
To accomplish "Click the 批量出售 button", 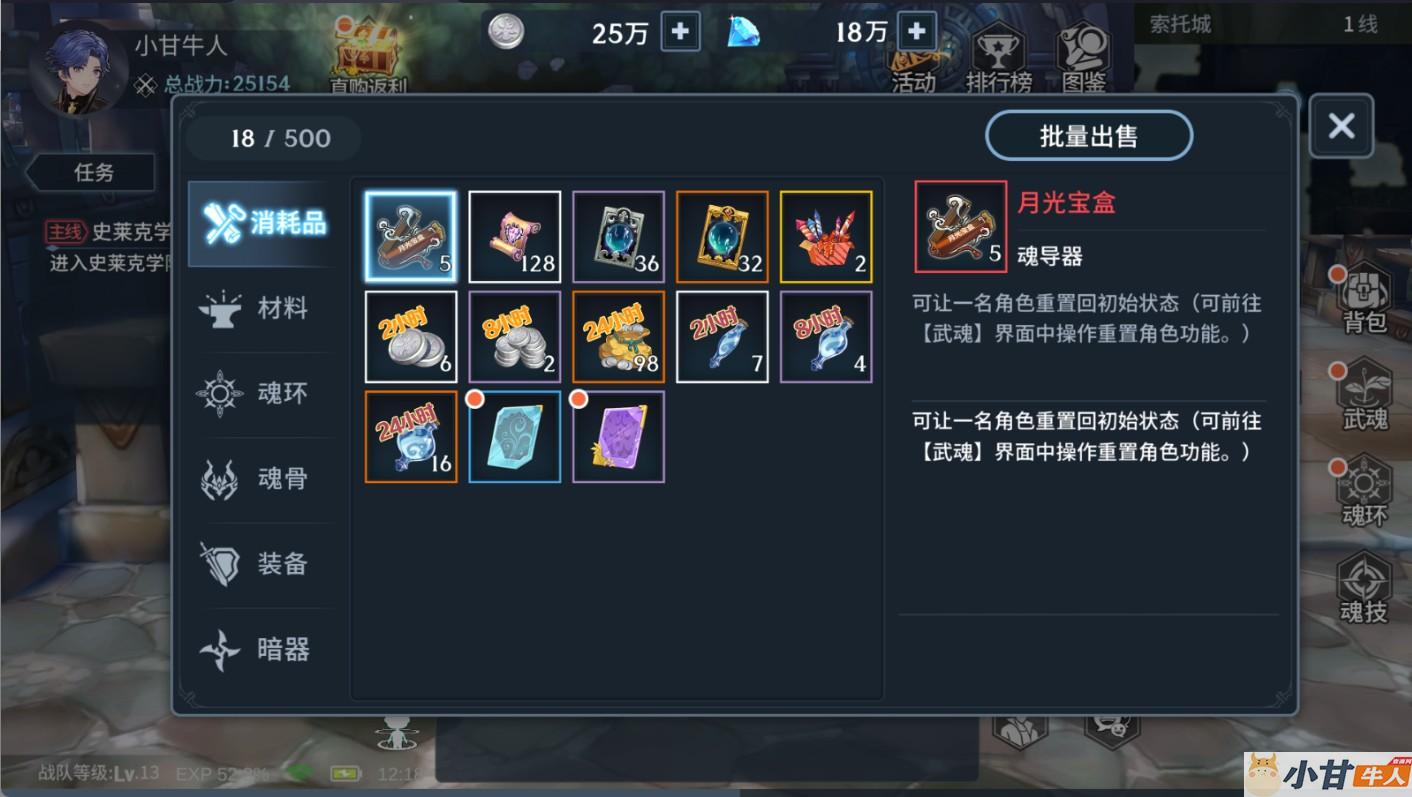I will [x=1089, y=136].
